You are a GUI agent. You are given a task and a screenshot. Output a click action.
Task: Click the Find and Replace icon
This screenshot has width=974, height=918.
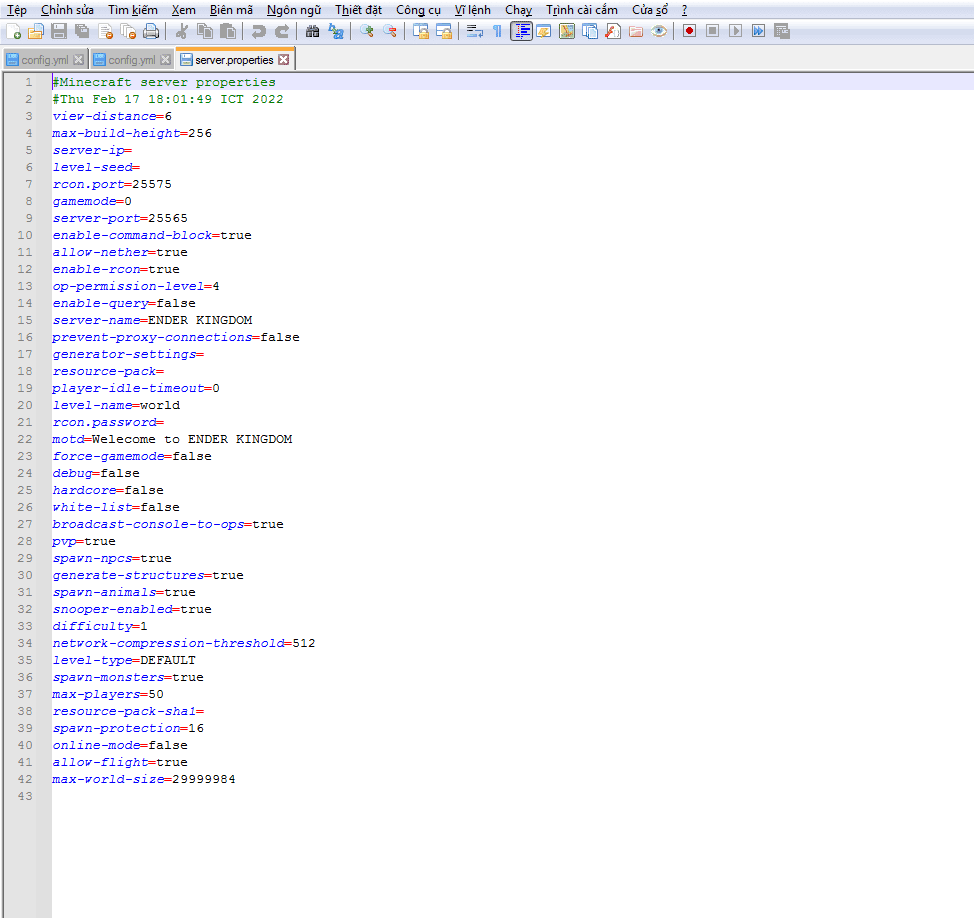pos(336,31)
